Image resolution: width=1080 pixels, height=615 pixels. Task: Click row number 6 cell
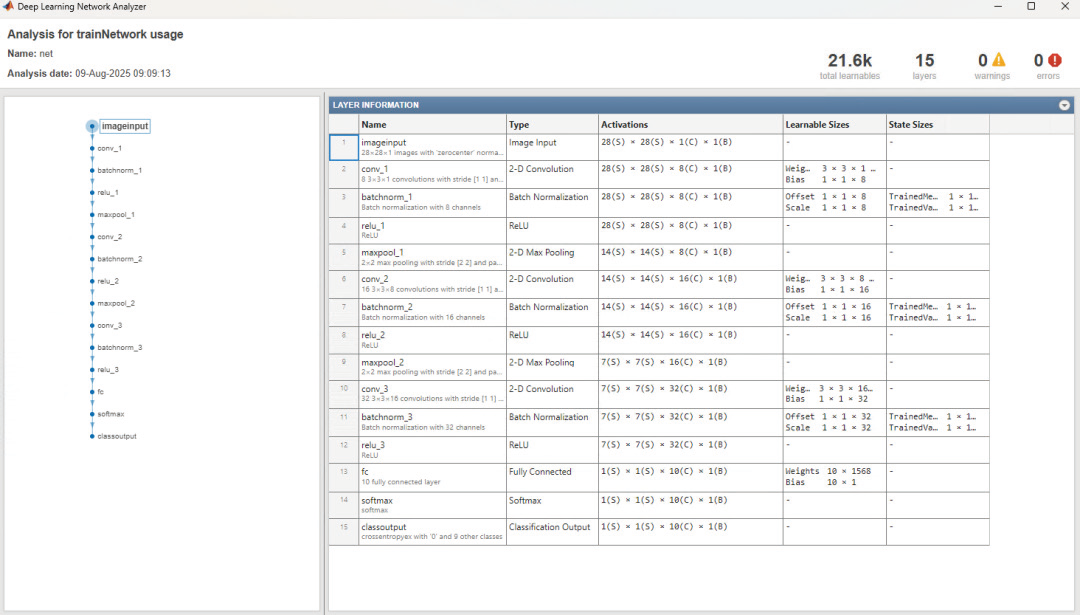tap(344, 284)
